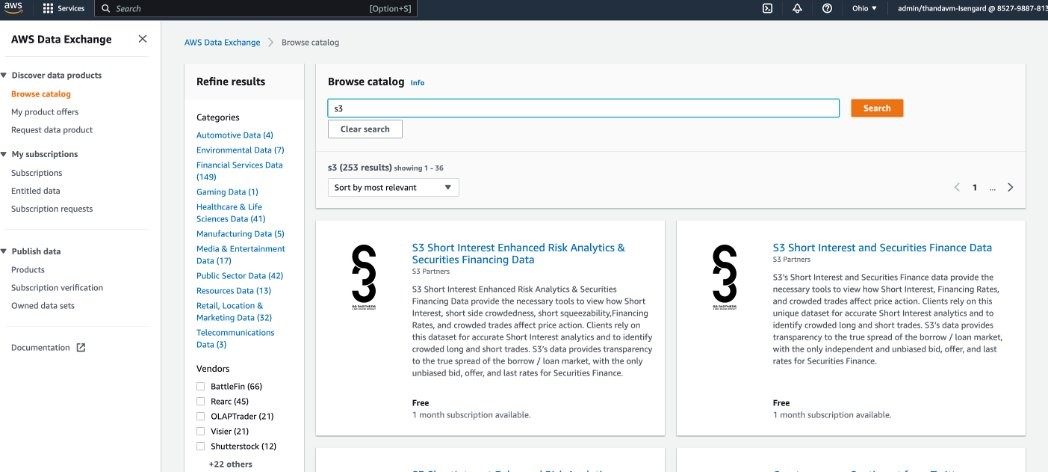The image size is (1048, 472).
Task: Select Owned data sets menu item
Action: pos(43,306)
